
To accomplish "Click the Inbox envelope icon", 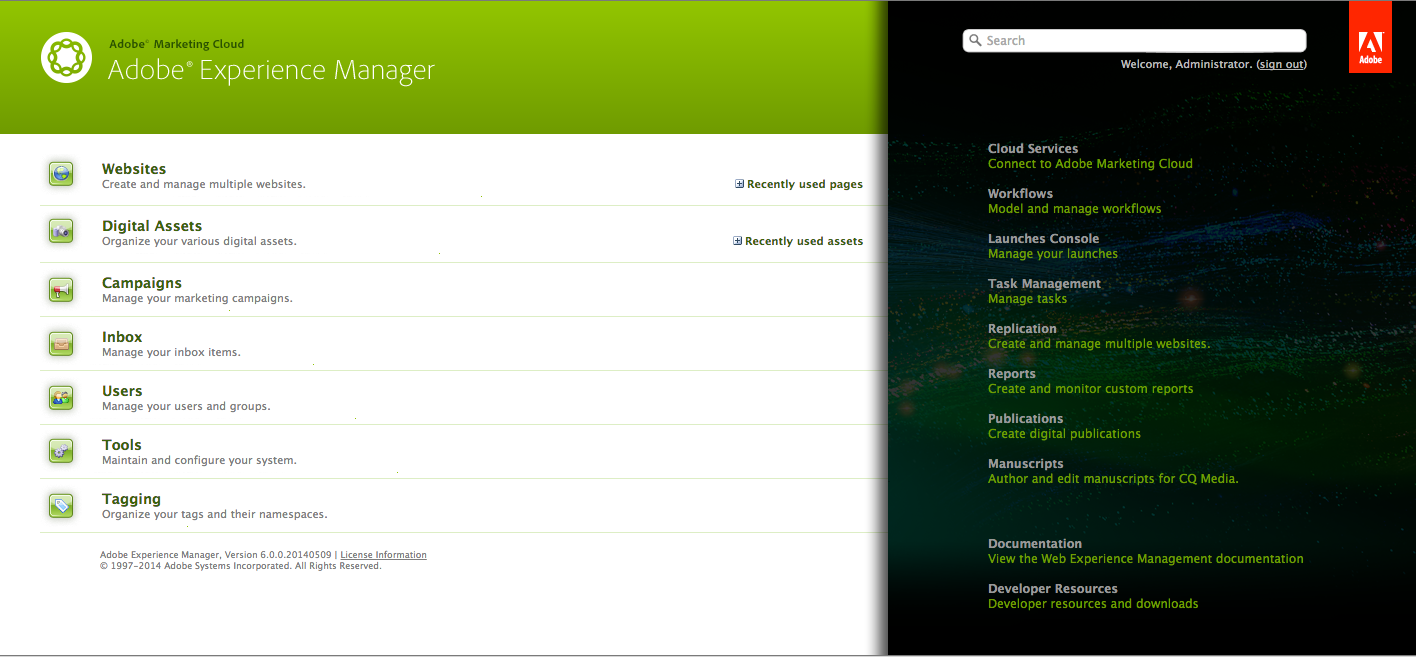I will (x=62, y=344).
